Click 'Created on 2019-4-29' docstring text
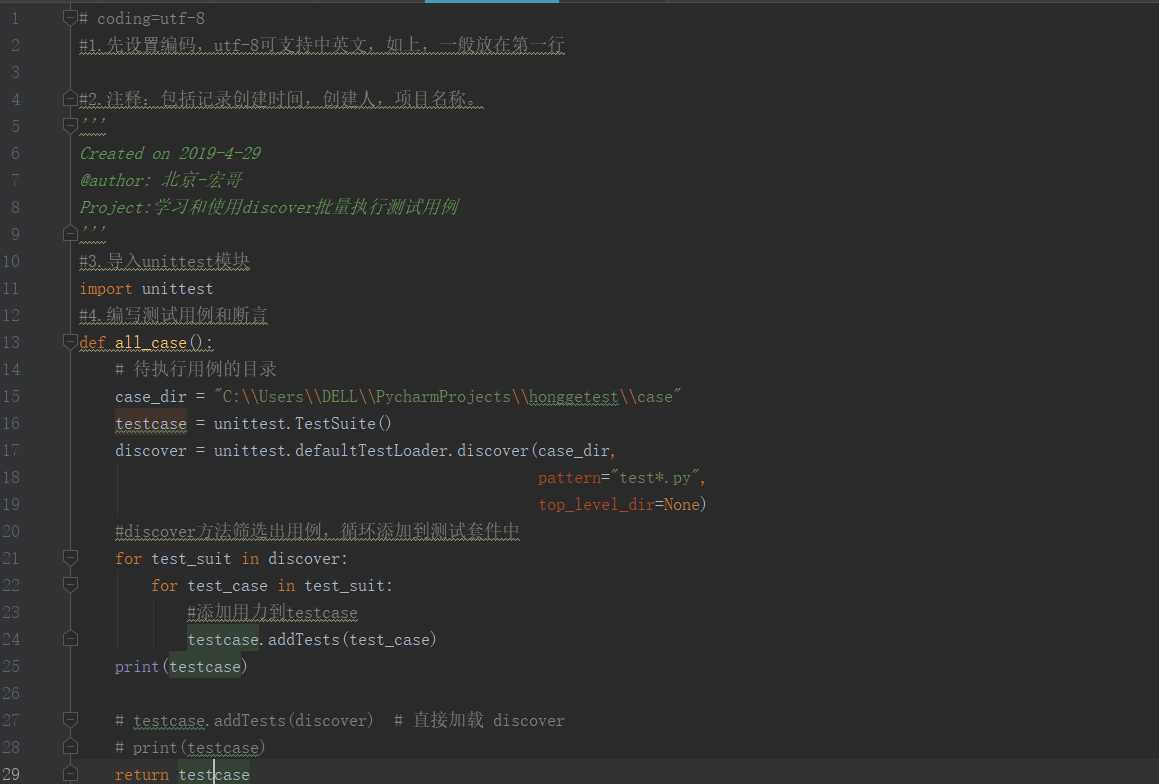 170,153
